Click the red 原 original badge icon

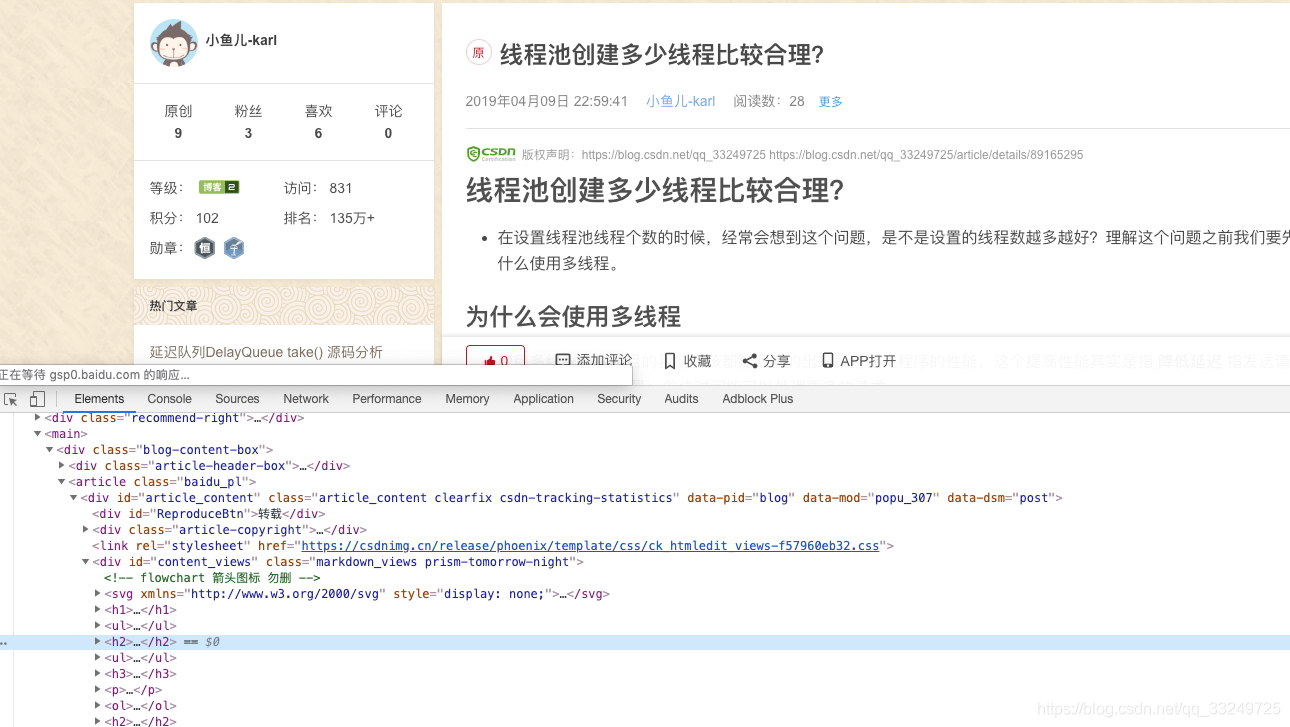(x=479, y=53)
